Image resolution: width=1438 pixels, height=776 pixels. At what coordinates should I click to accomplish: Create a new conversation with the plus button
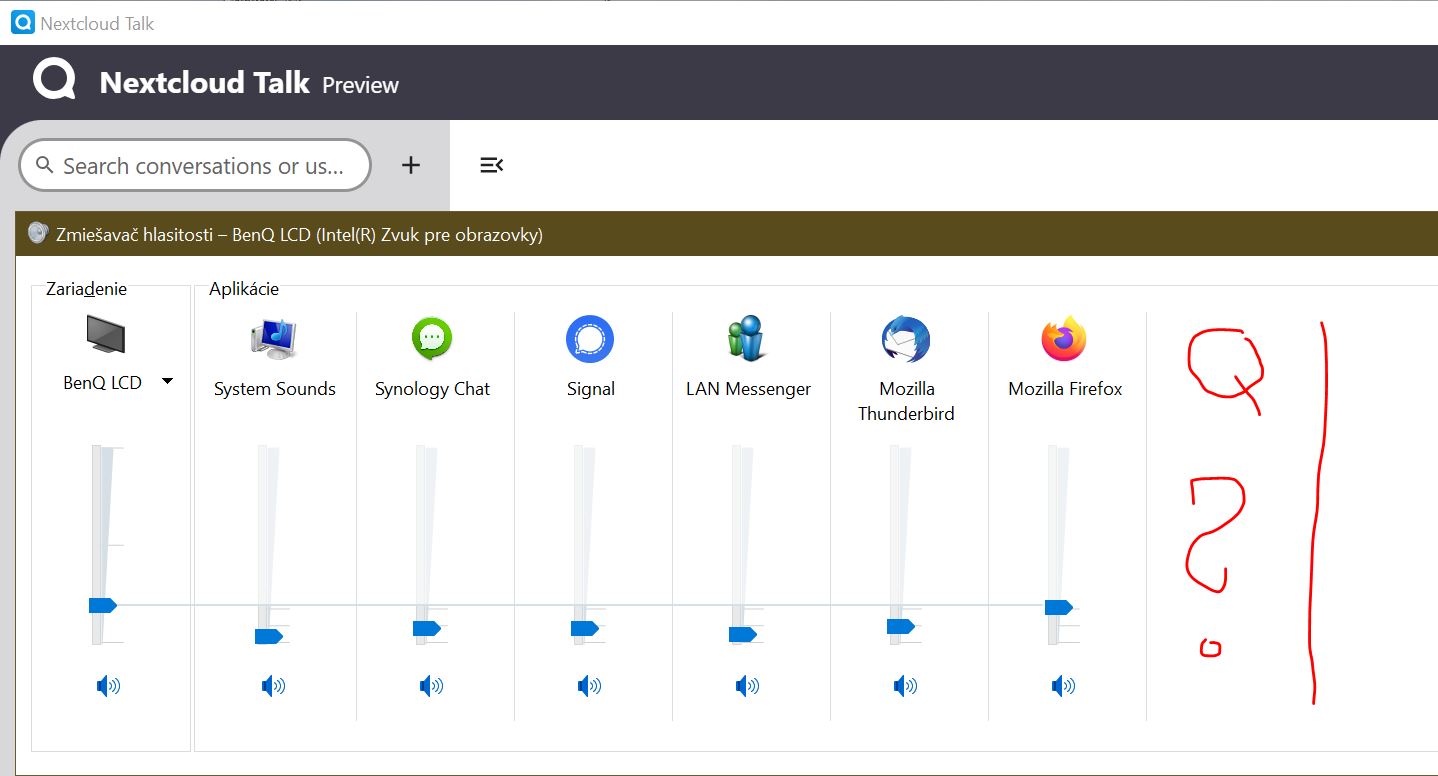click(410, 165)
